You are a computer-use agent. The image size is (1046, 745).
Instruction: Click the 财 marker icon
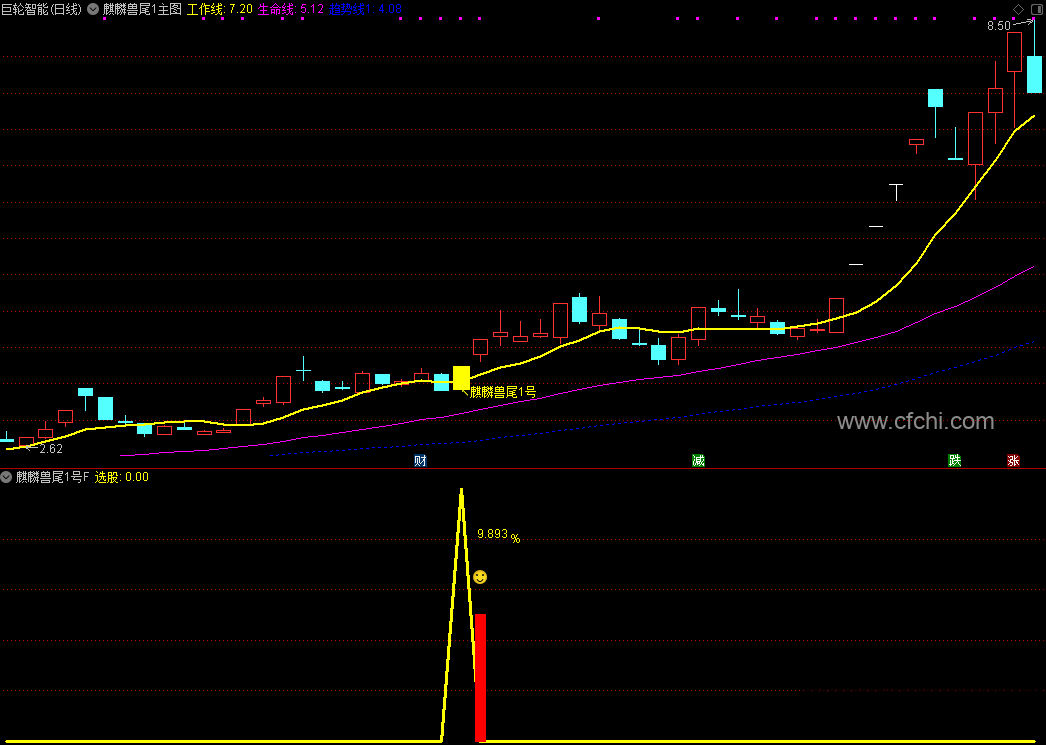pos(420,460)
